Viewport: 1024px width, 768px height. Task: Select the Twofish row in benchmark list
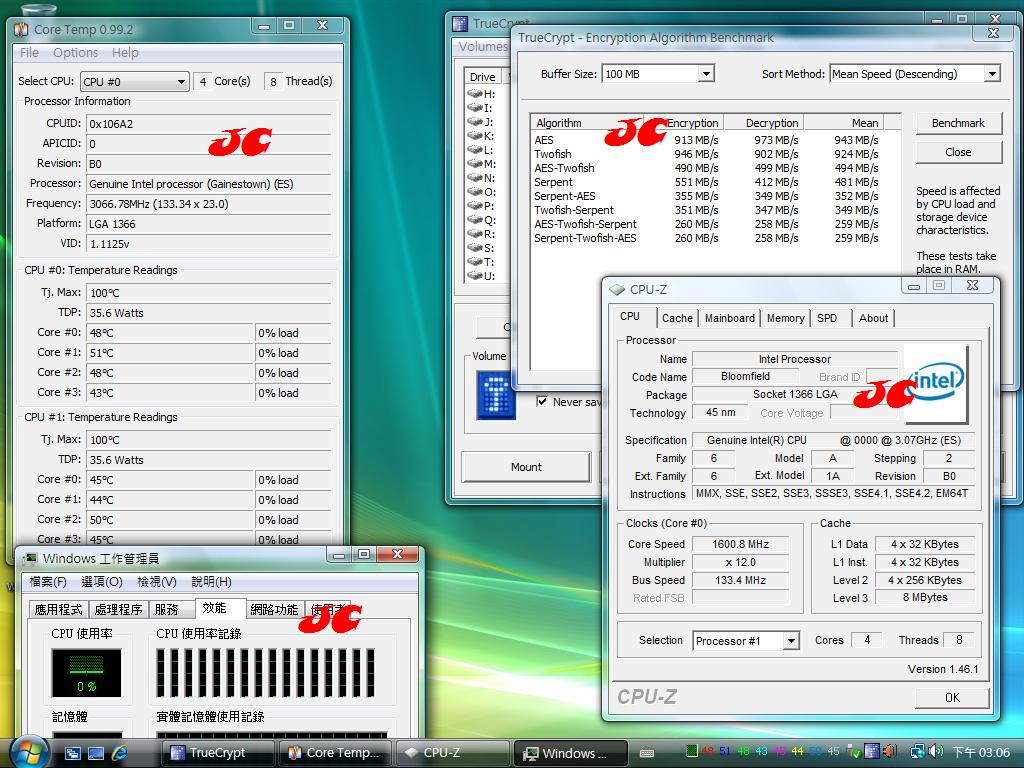[x=707, y=154]
